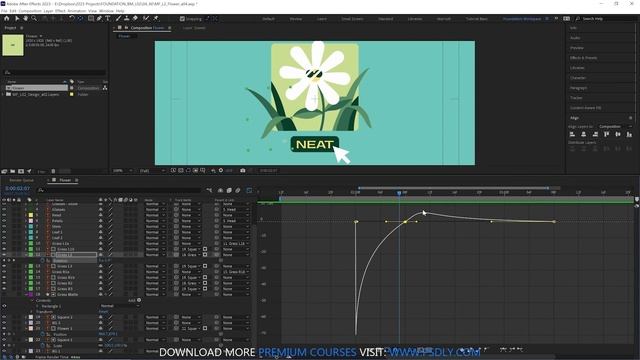
Task: Select the Type text tool
Action: tap(108, 18)
